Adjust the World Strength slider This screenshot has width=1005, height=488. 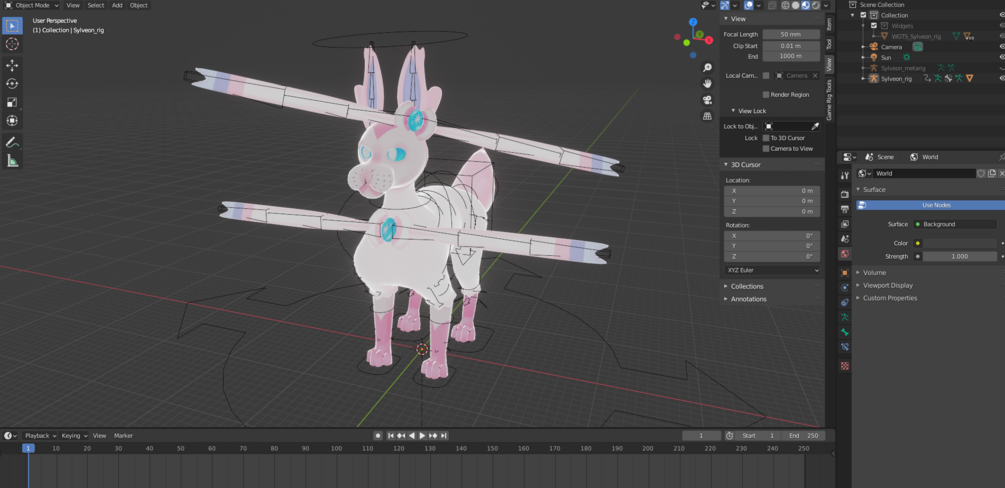959,257
